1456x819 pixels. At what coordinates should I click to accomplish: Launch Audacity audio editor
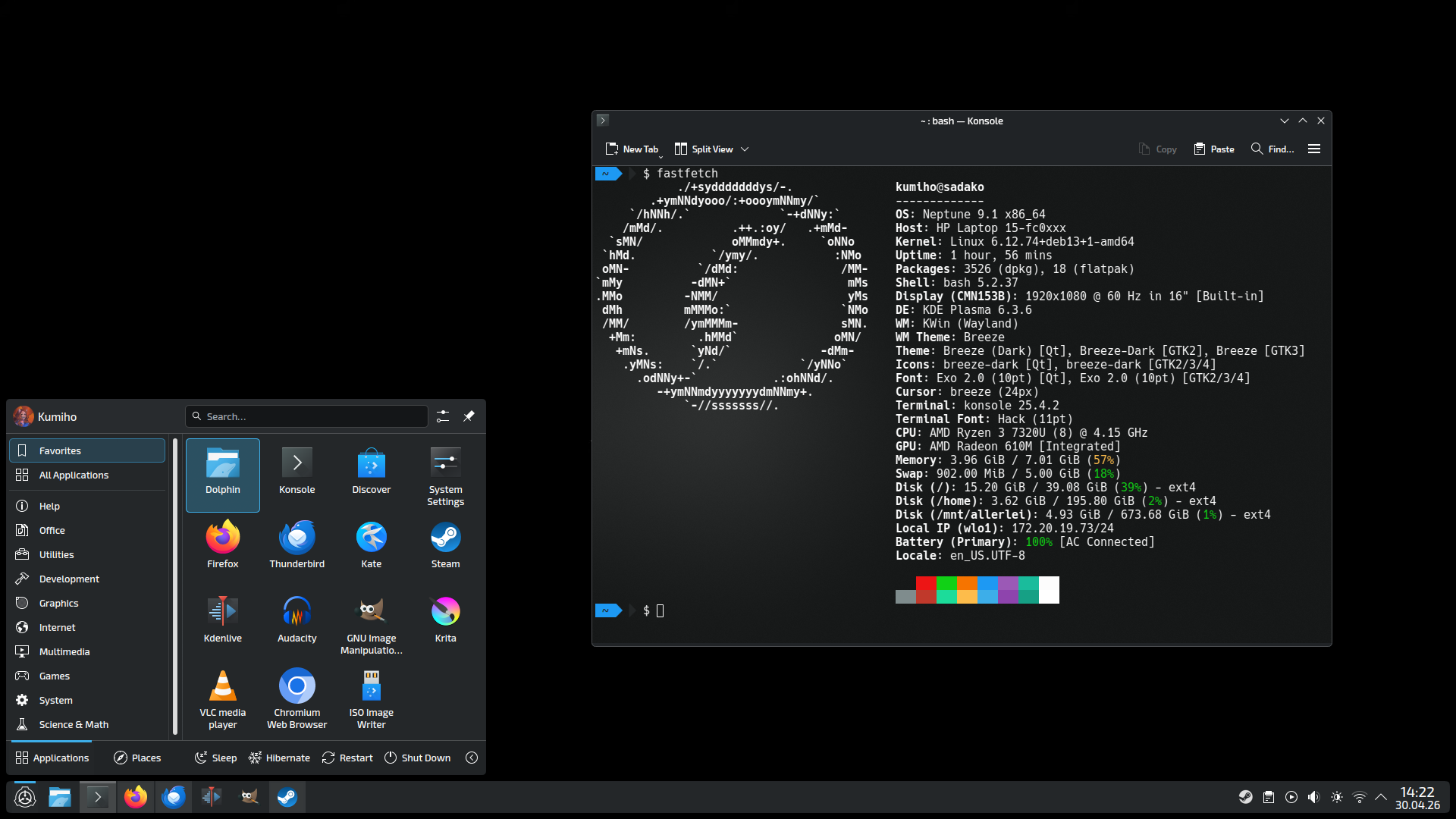[x=297, y=623]
